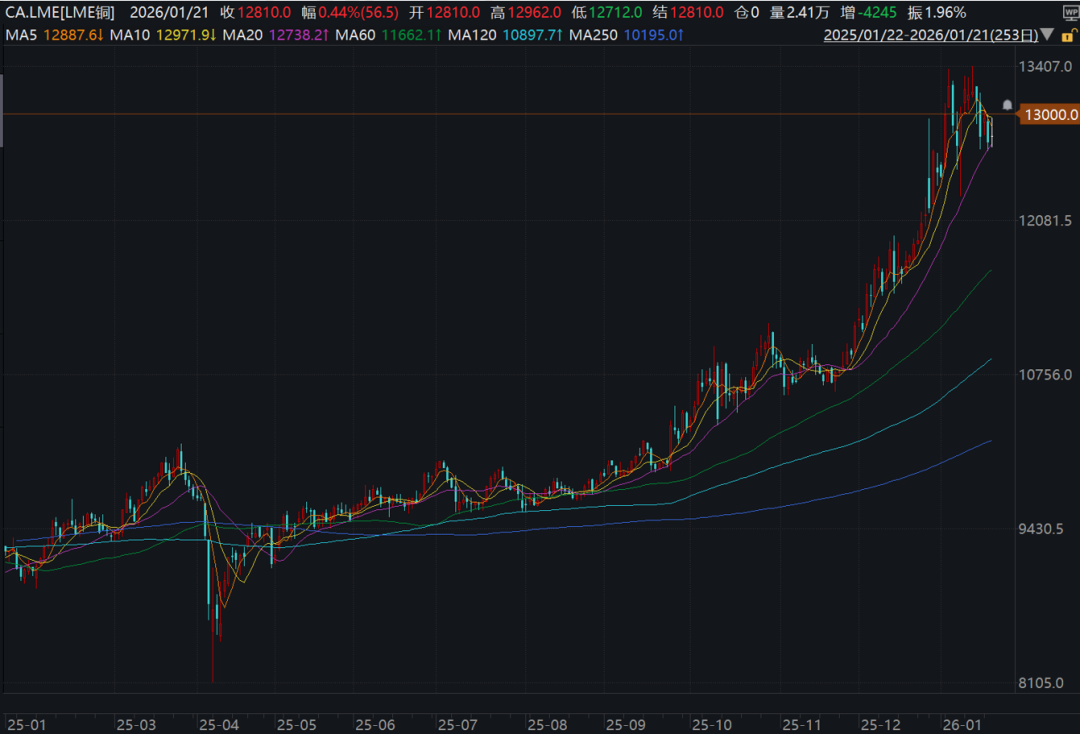Open the 2025/01/22-2026/01/21 date range link
The height and width of the screenshot is (734, 1080).
(929, 35)
